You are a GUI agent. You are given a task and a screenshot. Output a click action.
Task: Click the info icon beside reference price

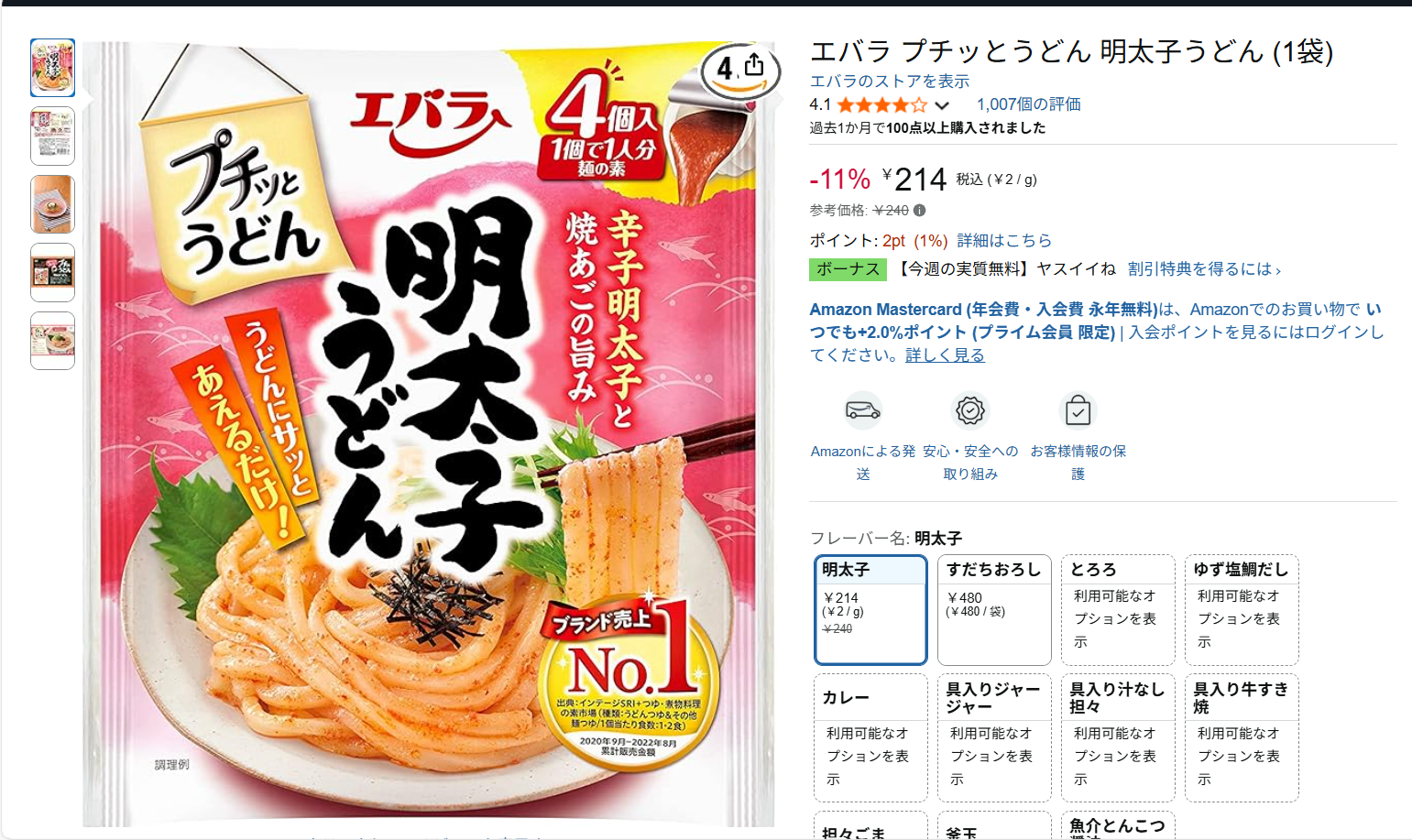919,211
